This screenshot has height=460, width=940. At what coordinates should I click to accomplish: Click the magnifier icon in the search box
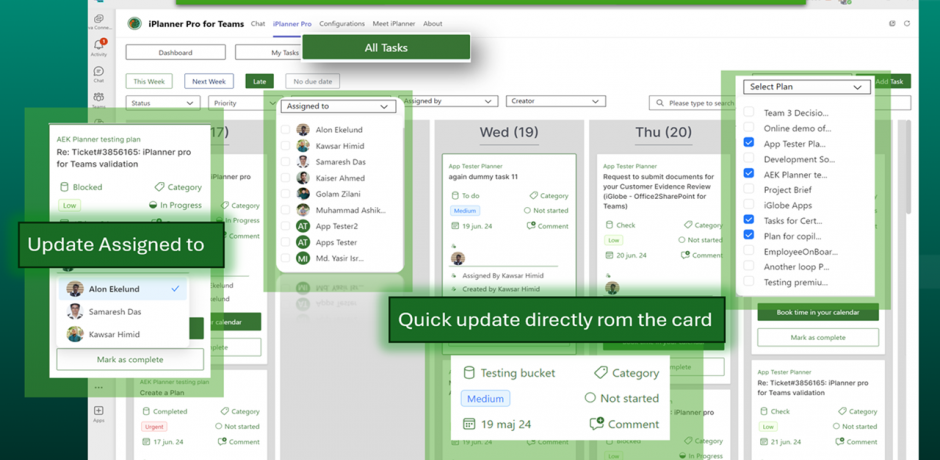659,103
